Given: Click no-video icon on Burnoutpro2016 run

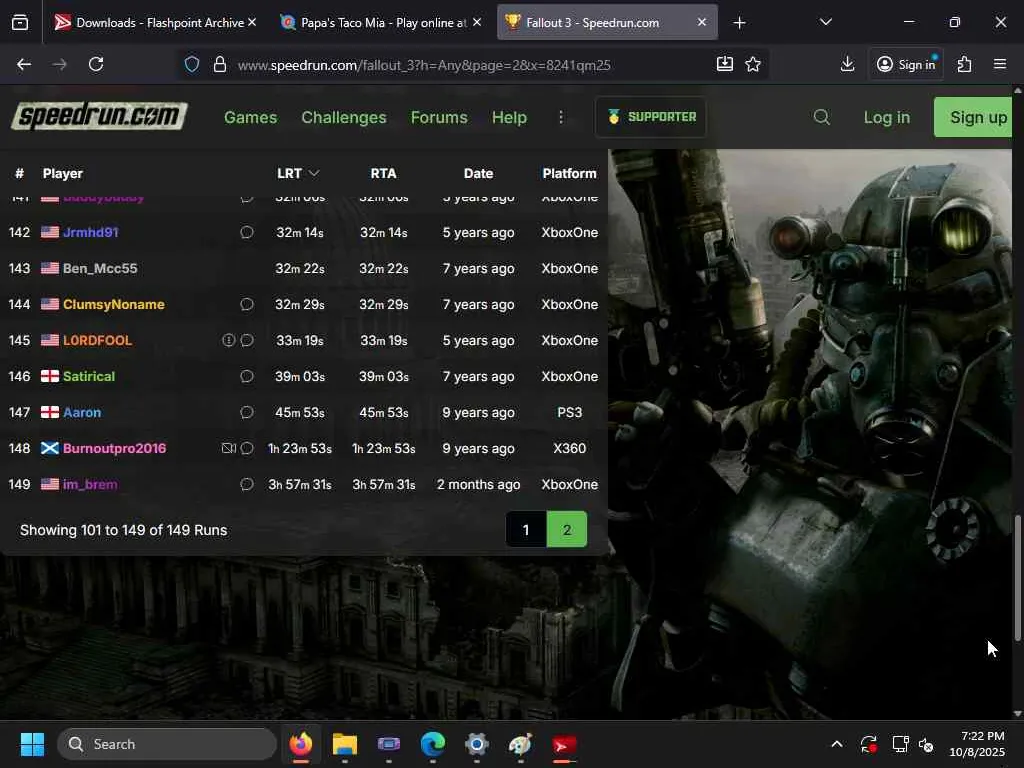Looking at the screenshot, I should coord(228,448).
